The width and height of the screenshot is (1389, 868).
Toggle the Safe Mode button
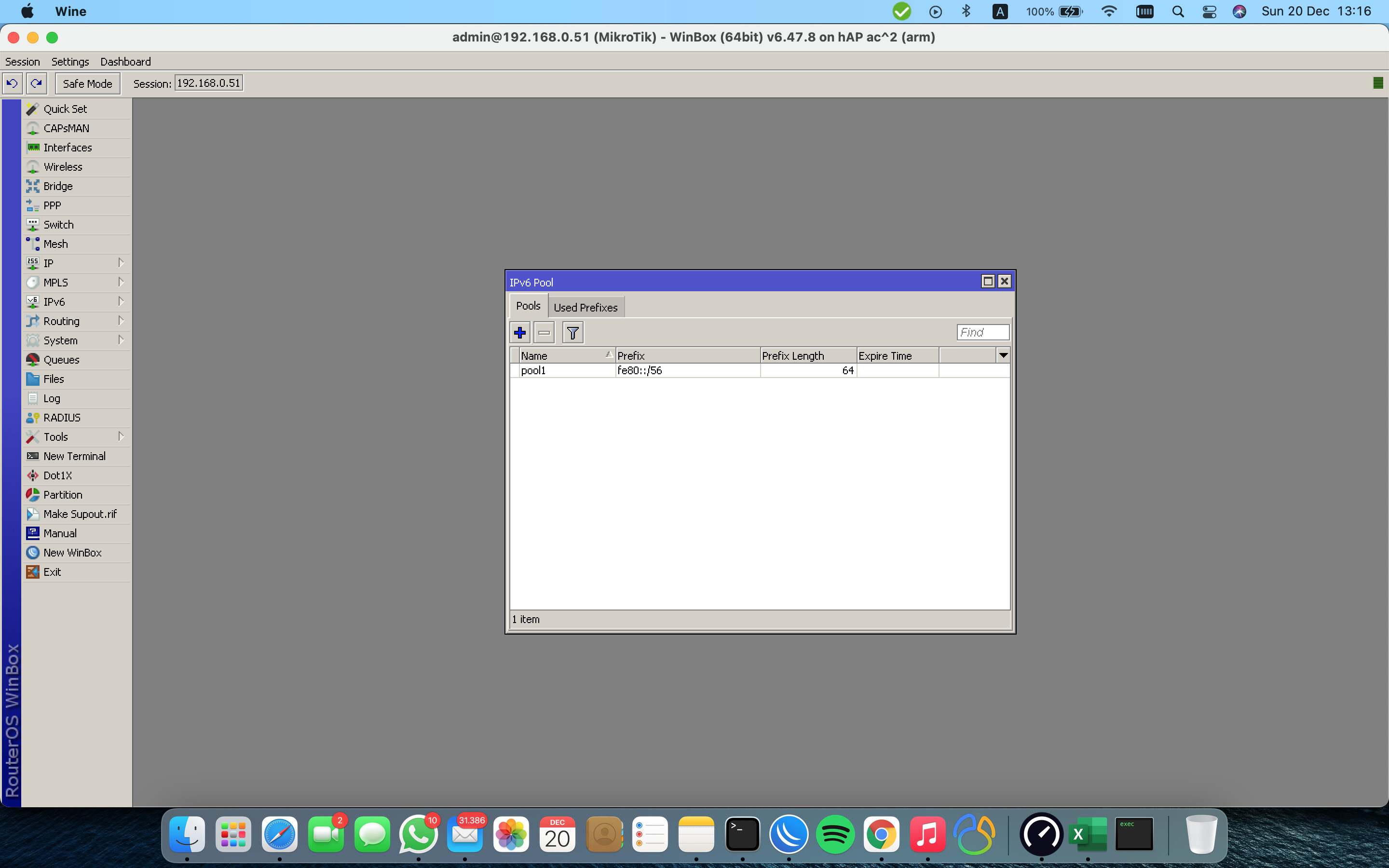tap(87, 84)
